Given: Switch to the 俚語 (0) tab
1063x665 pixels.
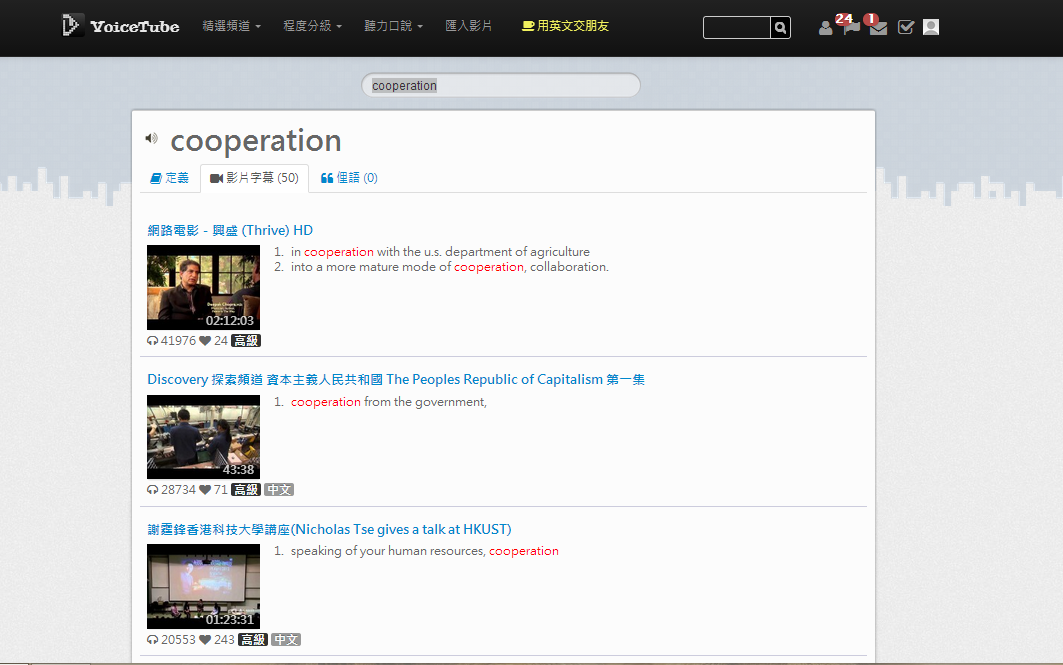Looking at the screenshot, I should 349,178.
